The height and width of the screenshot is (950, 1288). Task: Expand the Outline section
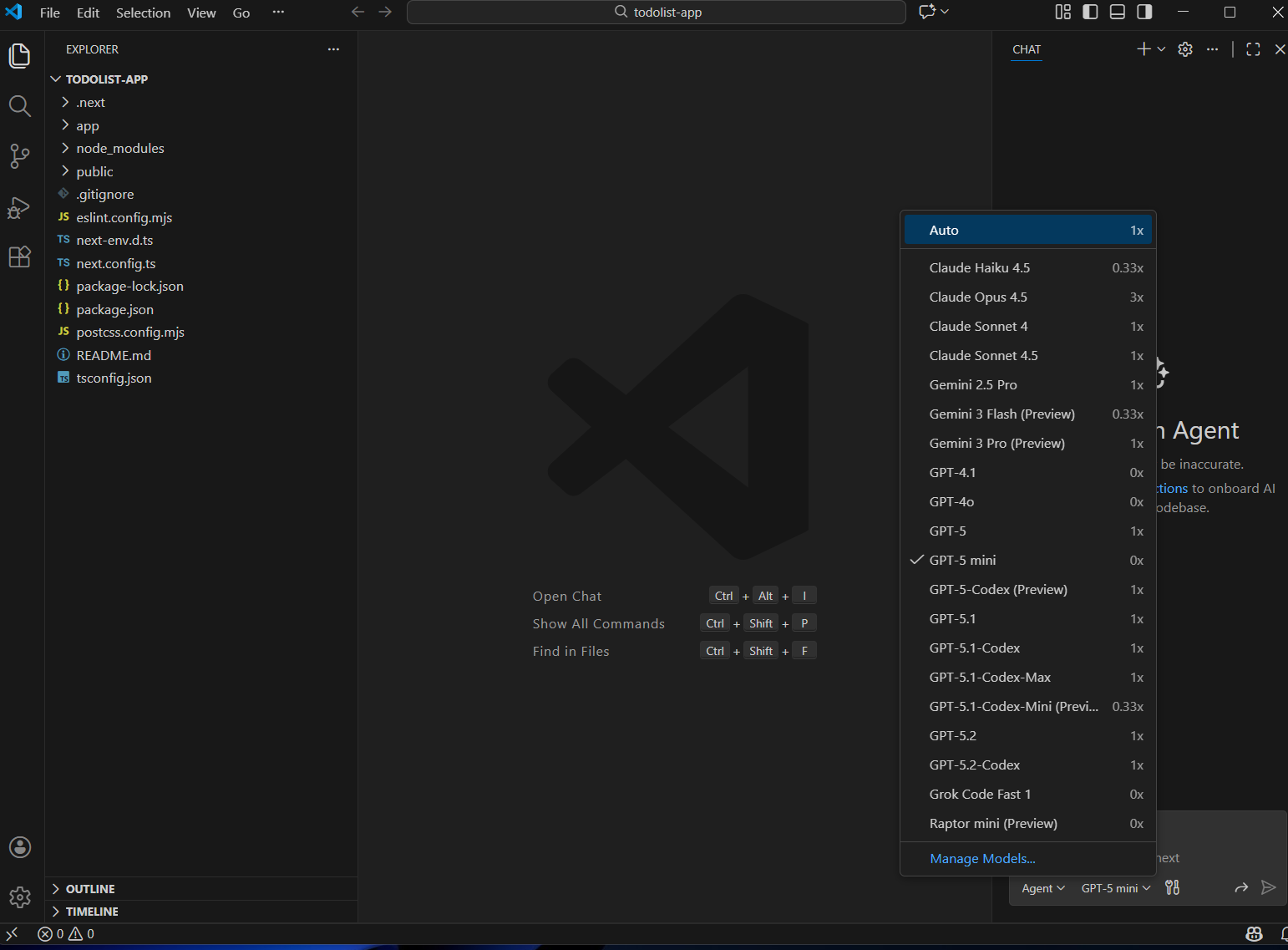click(x=201, y=889)
